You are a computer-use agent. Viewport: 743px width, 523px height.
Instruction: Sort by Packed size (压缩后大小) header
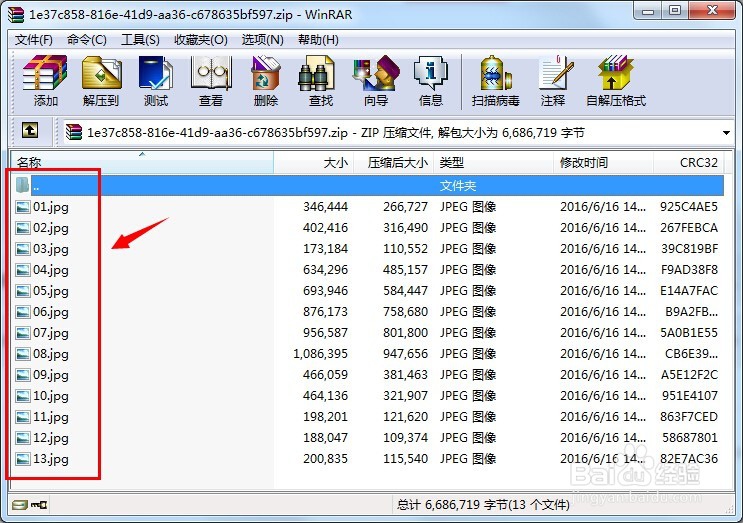point(393,162)
